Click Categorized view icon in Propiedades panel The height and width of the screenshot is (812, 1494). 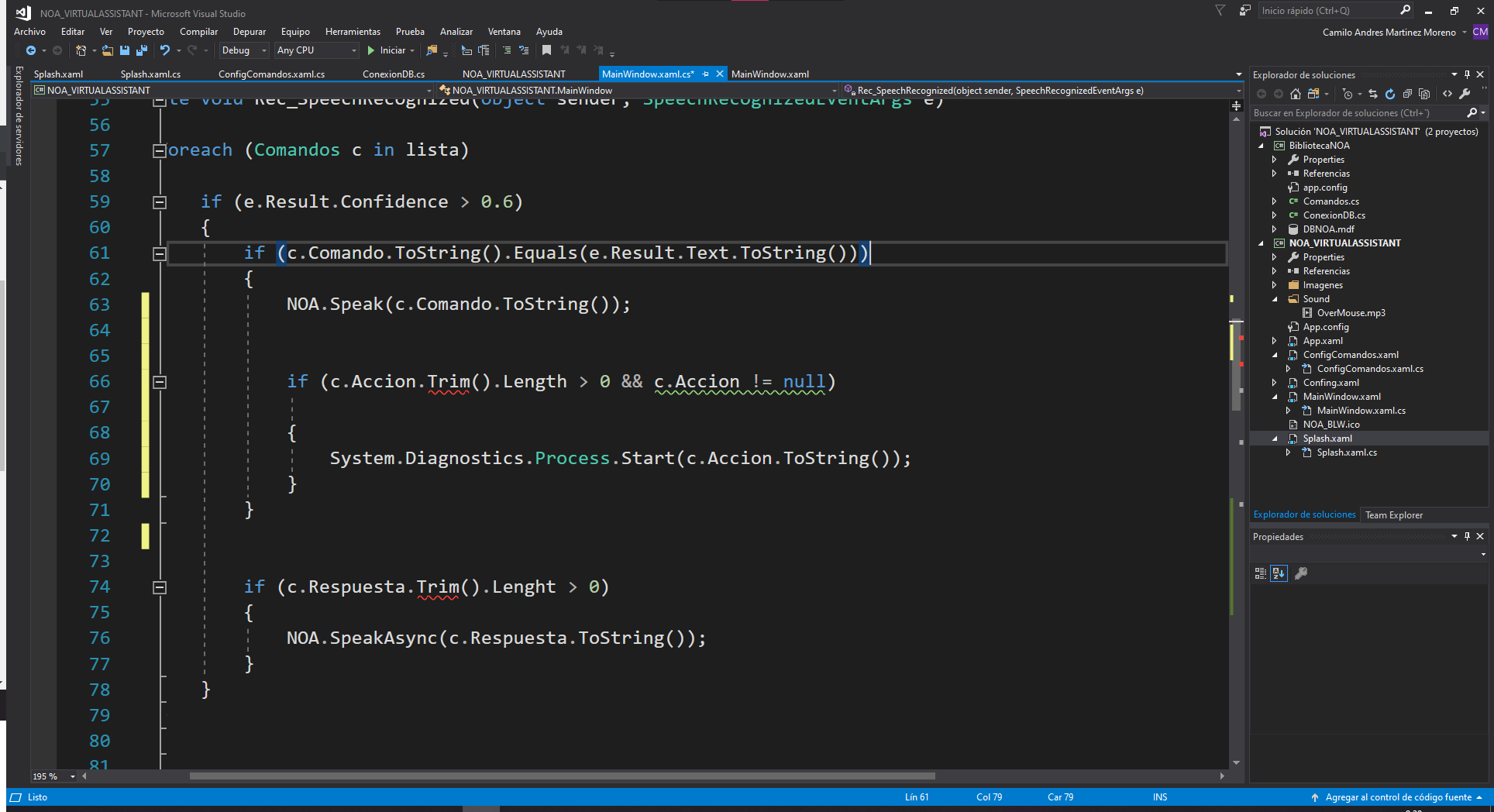[1261, 573]
